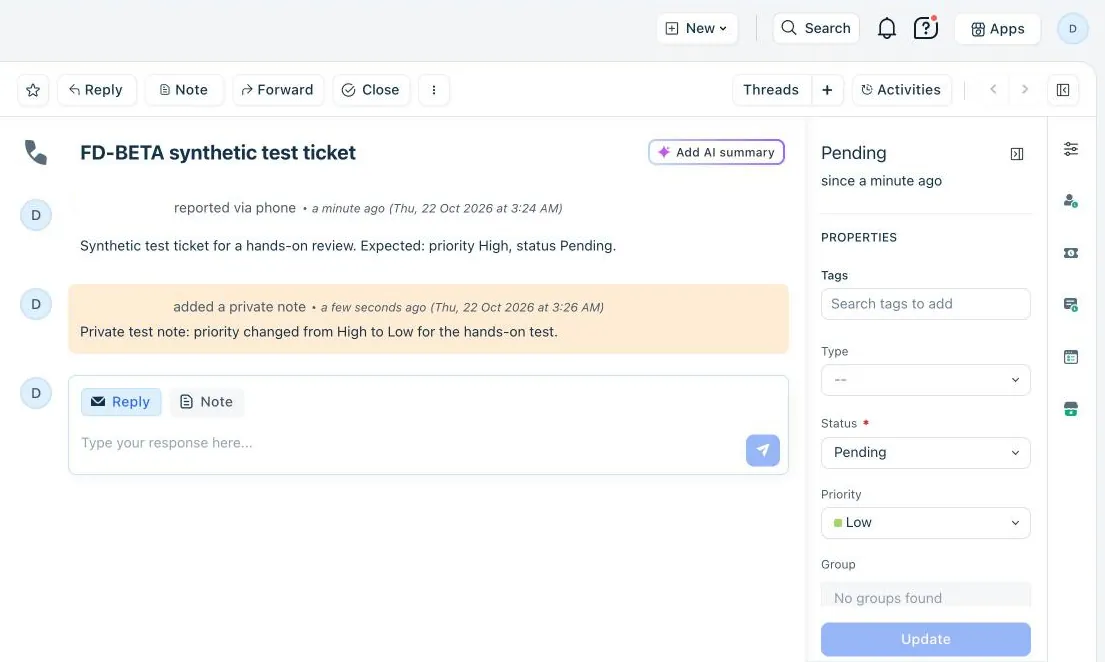Open the Search box
1105x662 pixels.
(x=816, y=28)
